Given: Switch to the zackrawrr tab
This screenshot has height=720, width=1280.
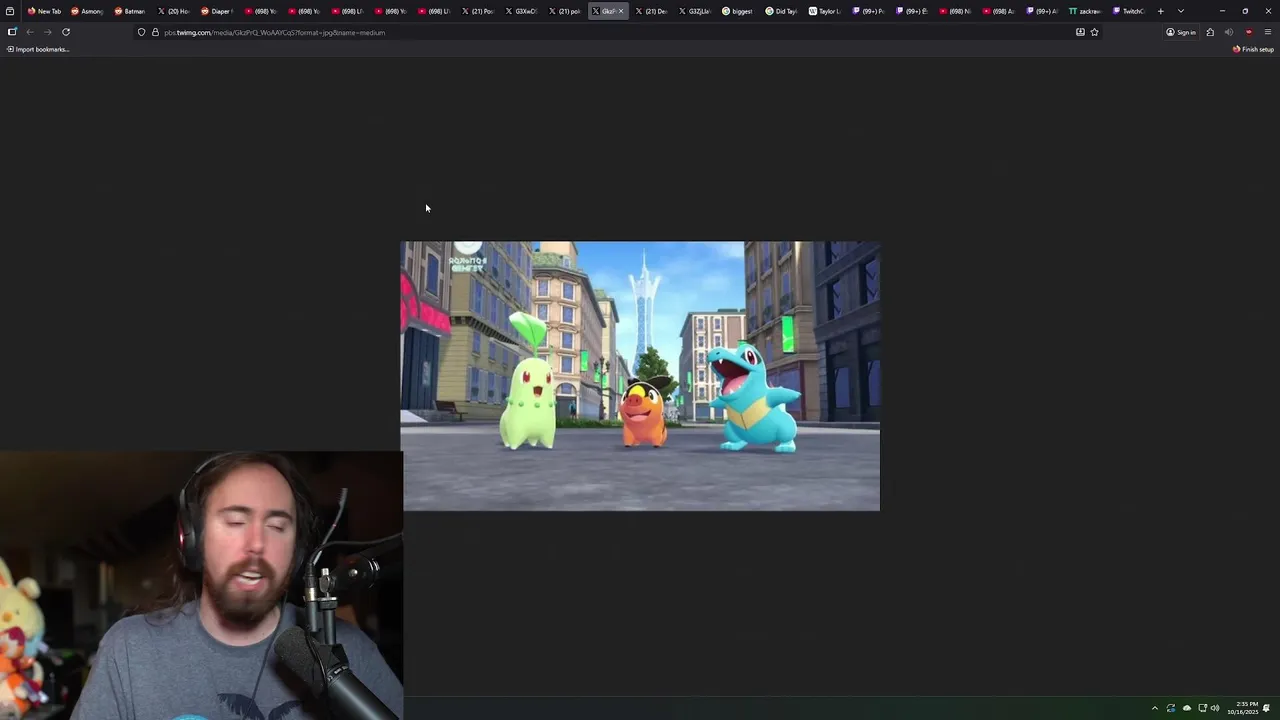Looking at the screenshot, I should tap(1085, 11).
